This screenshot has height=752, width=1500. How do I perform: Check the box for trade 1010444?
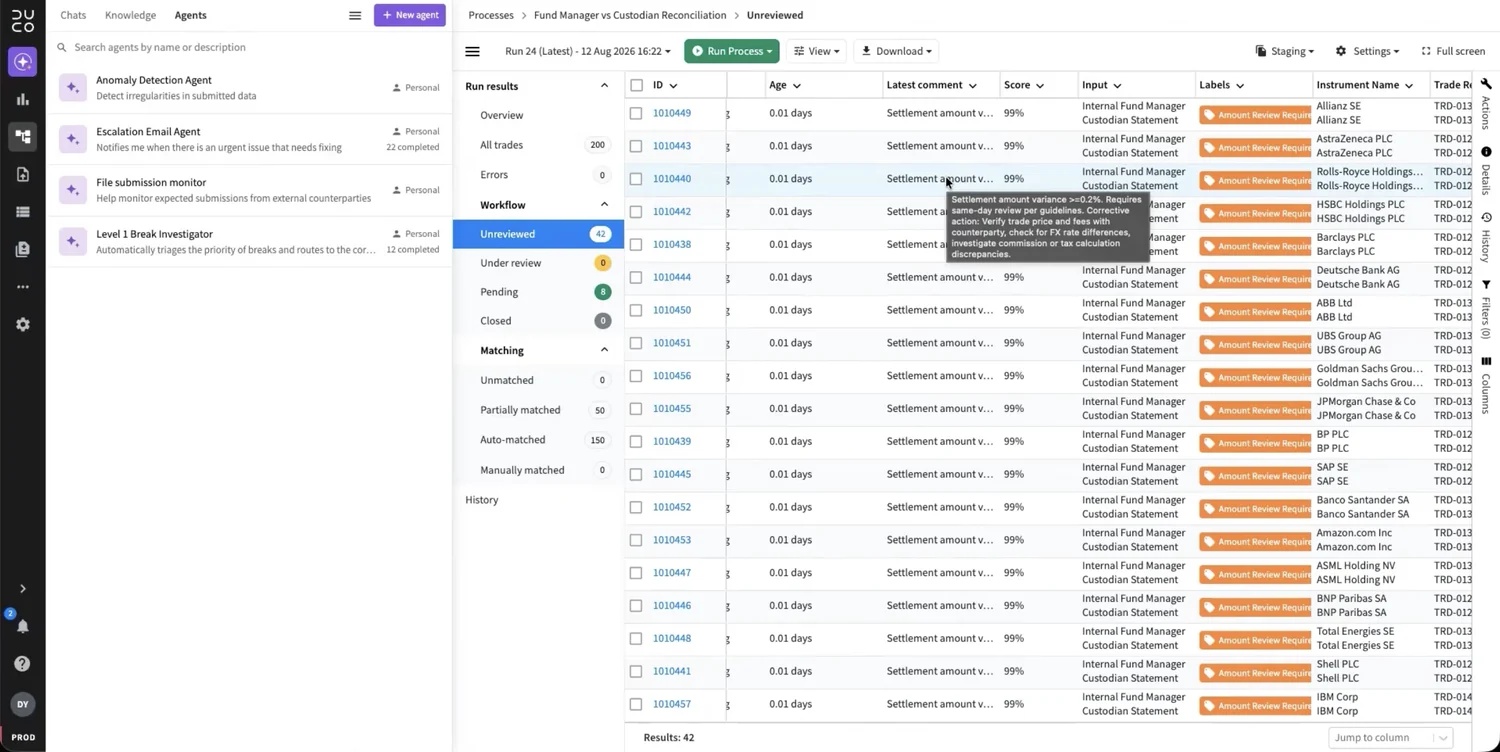point(636,278)
